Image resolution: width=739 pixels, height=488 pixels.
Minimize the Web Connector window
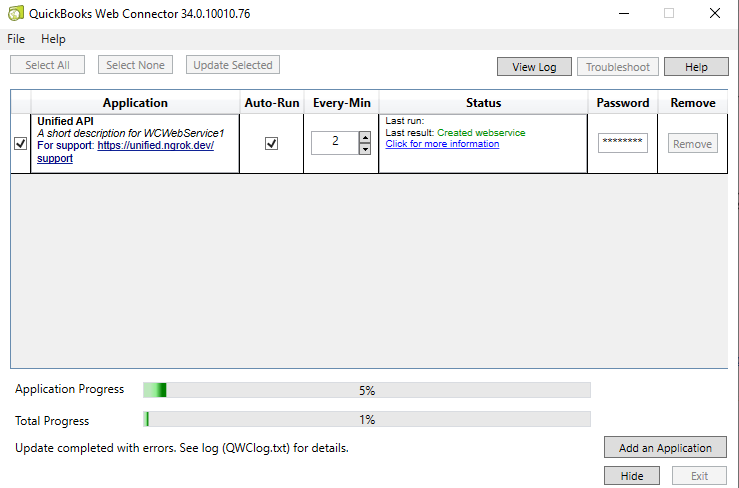point(622,13)
